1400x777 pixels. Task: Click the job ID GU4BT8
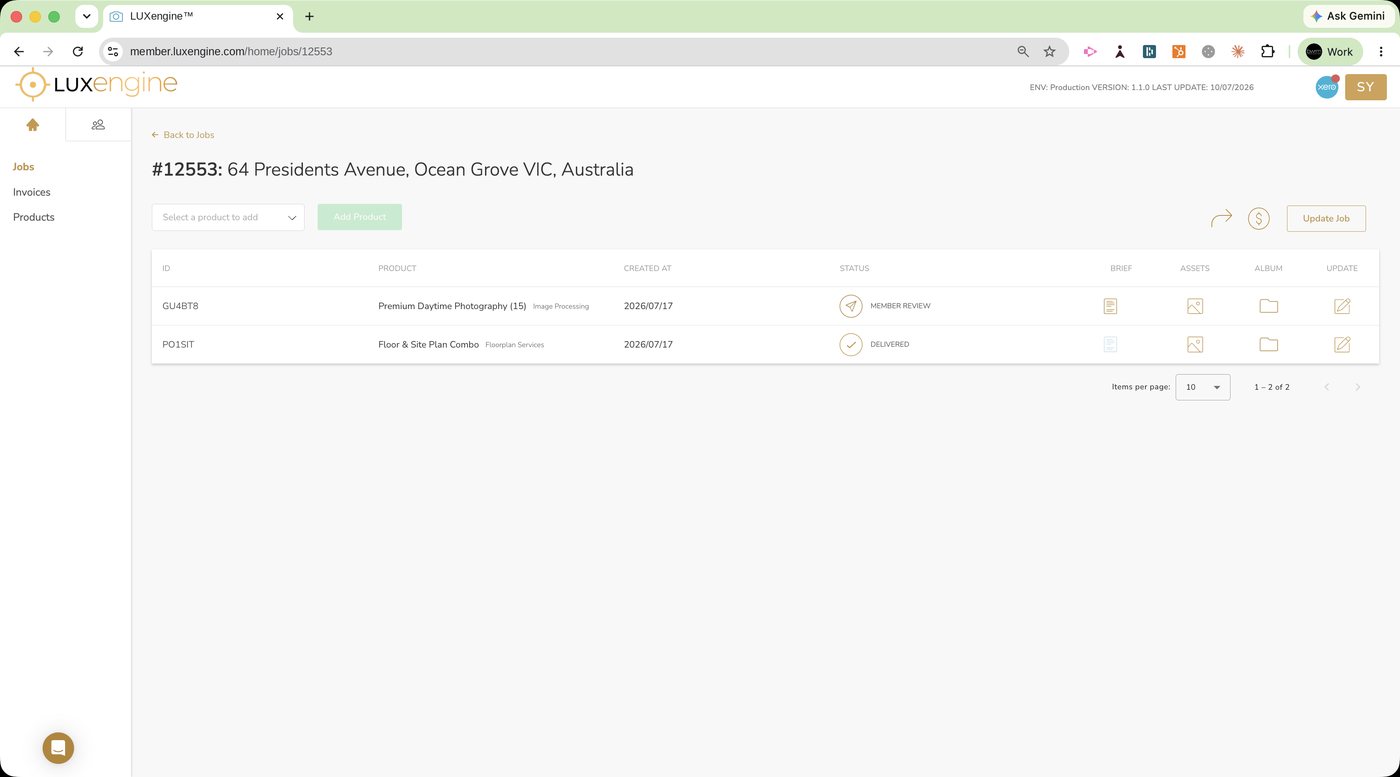click(x=180, y=306)
